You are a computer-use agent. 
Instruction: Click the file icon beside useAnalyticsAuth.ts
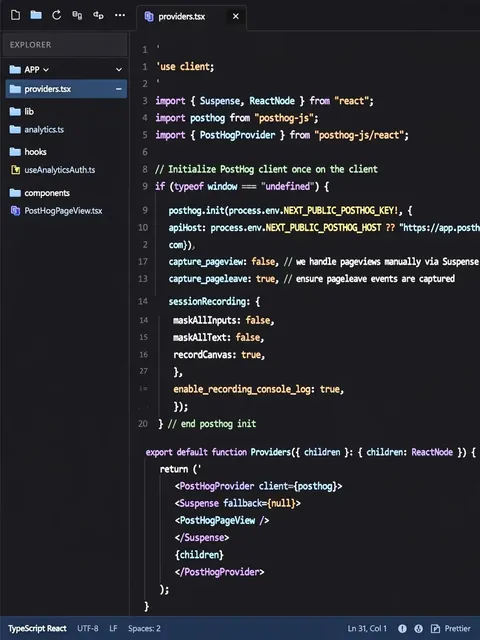pos(16,170)
